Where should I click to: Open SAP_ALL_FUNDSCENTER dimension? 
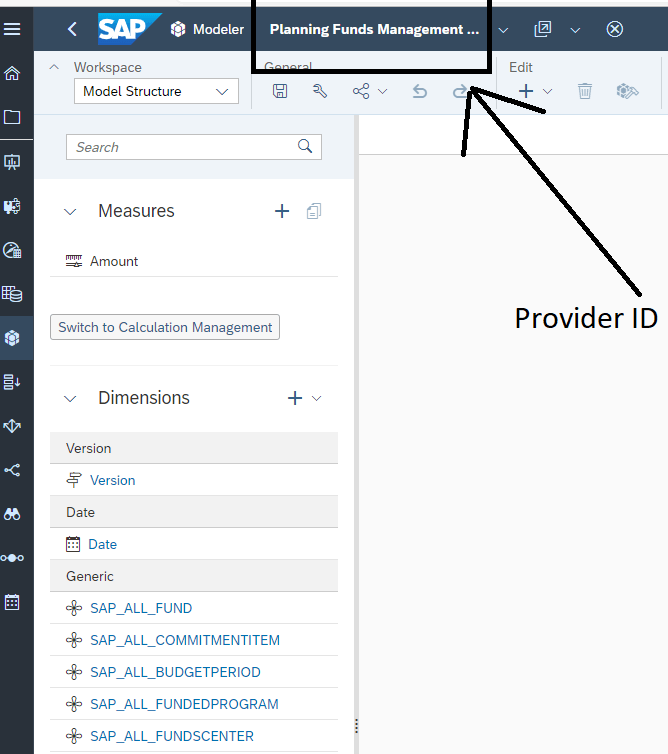click(172, 736)
